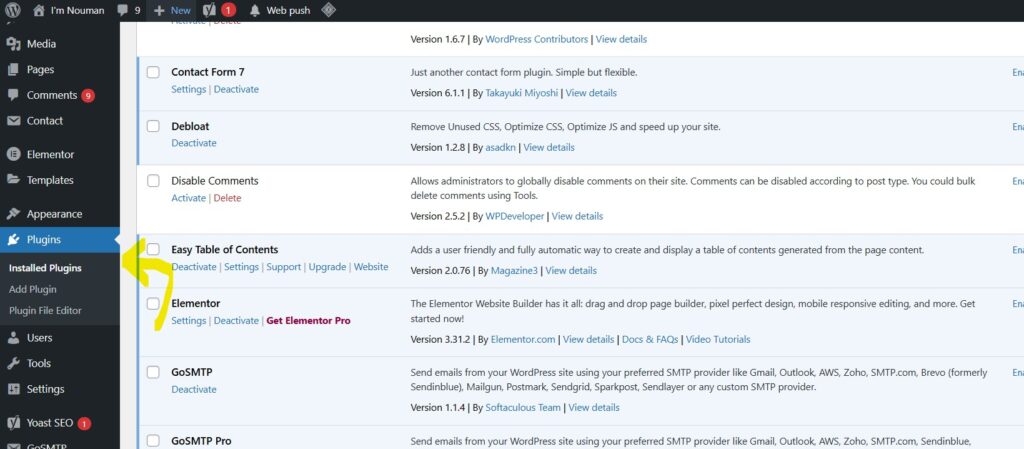Screen dimensions: 1024x449
Task: Open Softaculous Team author link
Action: 523,407
